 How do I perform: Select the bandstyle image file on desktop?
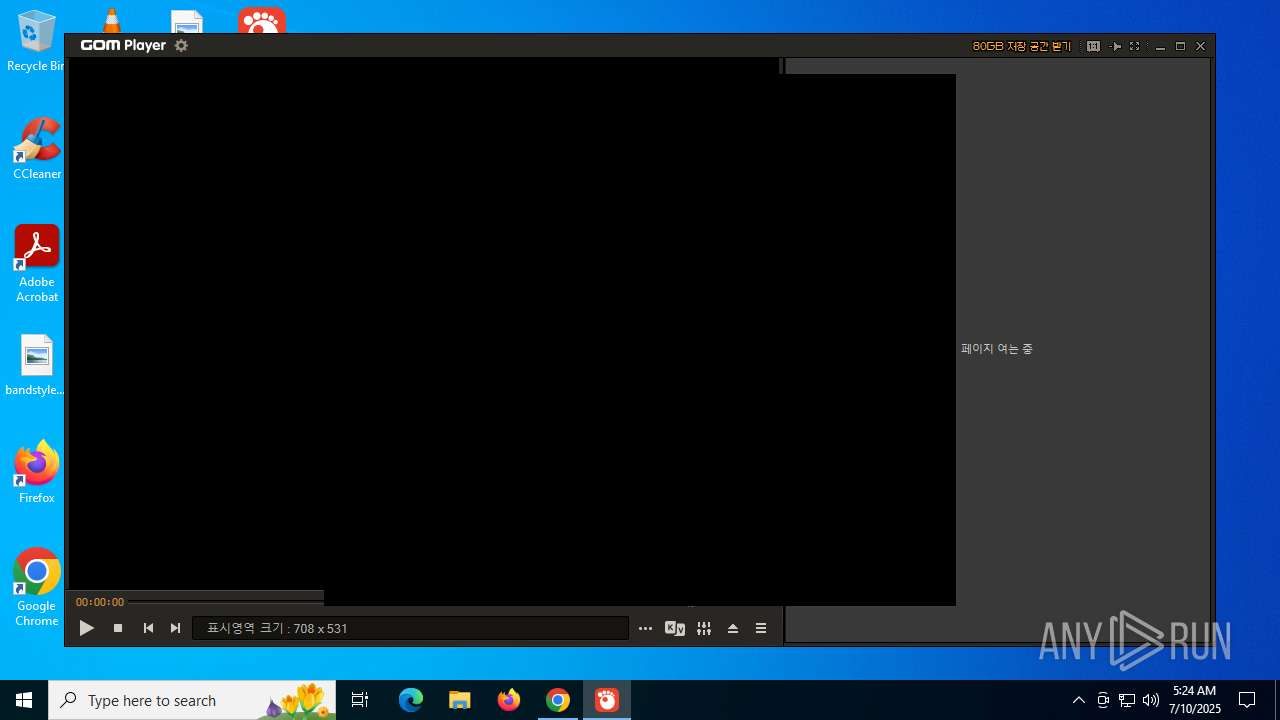pyautogui.click(x=36, y=366)
